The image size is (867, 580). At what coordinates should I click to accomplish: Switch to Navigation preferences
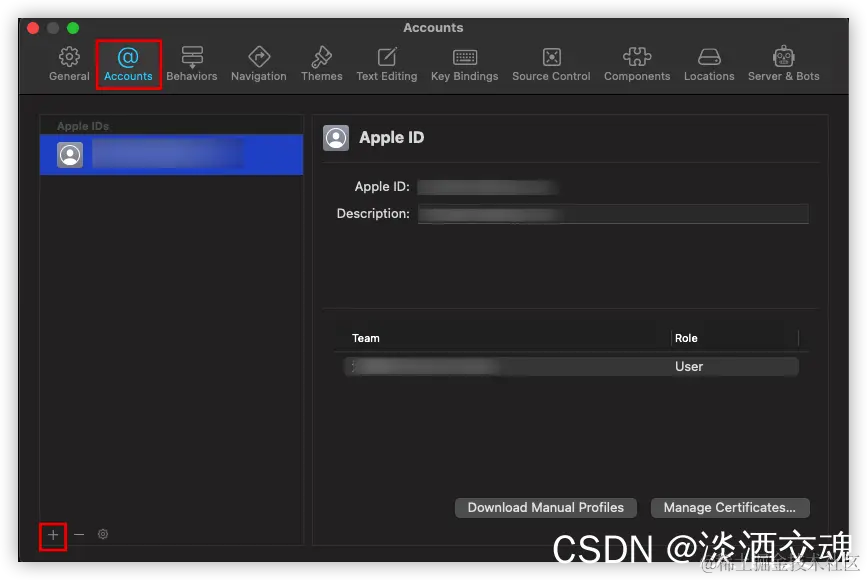coord(259,64)
